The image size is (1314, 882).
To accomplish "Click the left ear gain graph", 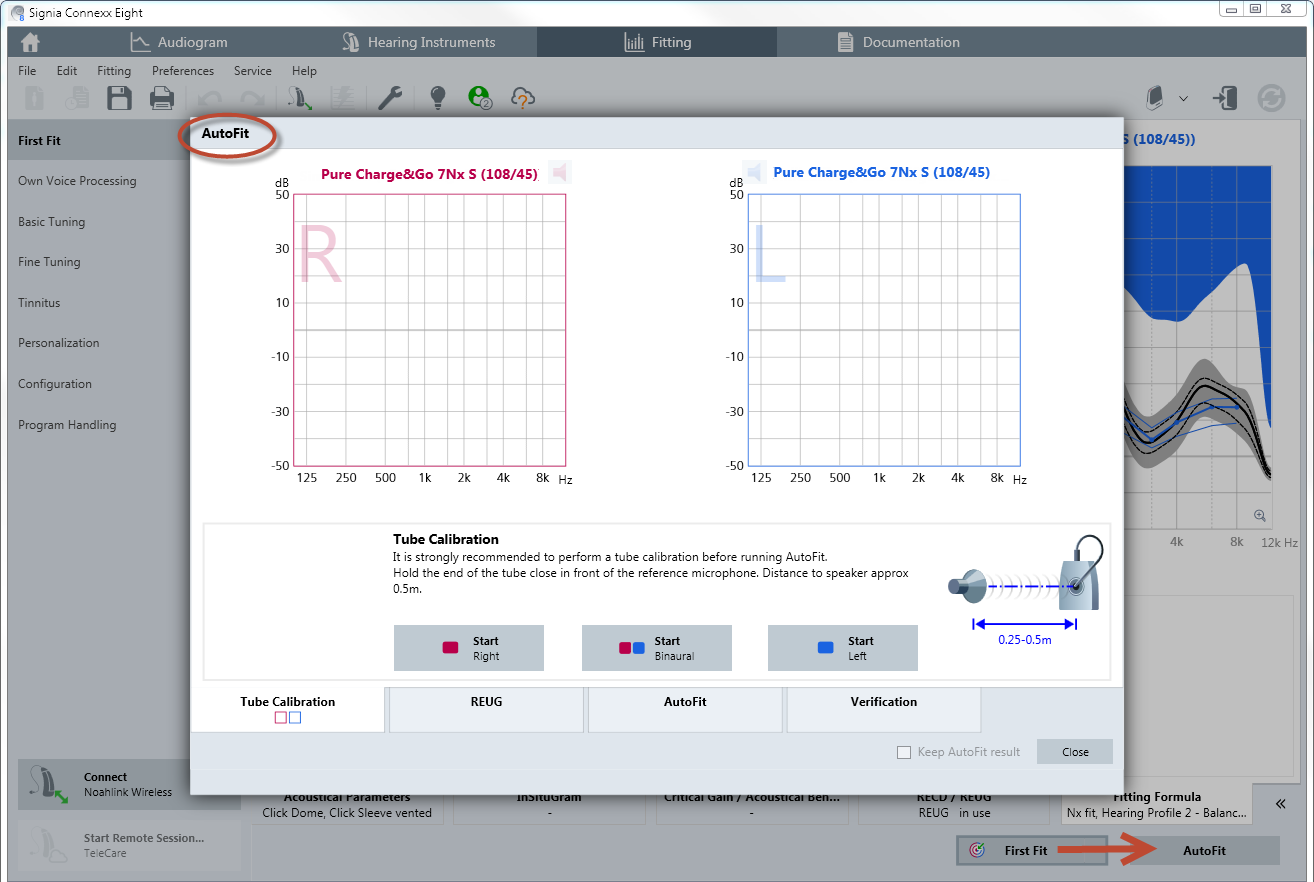I will (x=884, y=330).
